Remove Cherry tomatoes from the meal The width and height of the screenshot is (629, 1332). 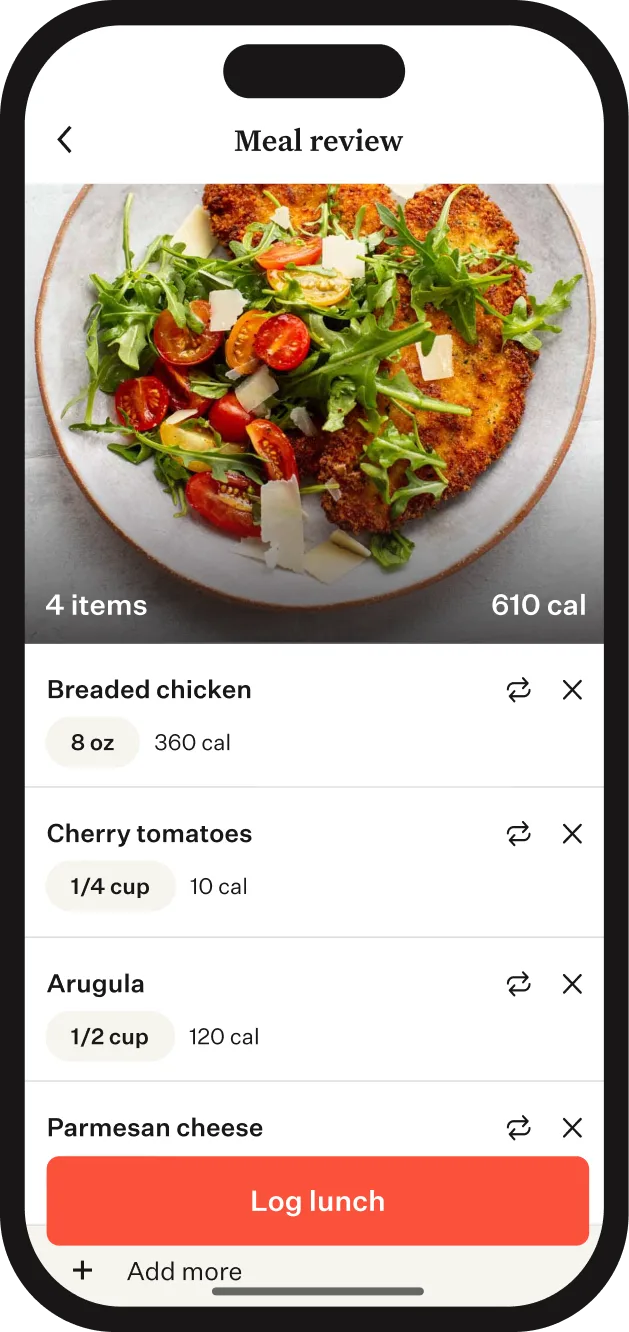tap(572, 834)
